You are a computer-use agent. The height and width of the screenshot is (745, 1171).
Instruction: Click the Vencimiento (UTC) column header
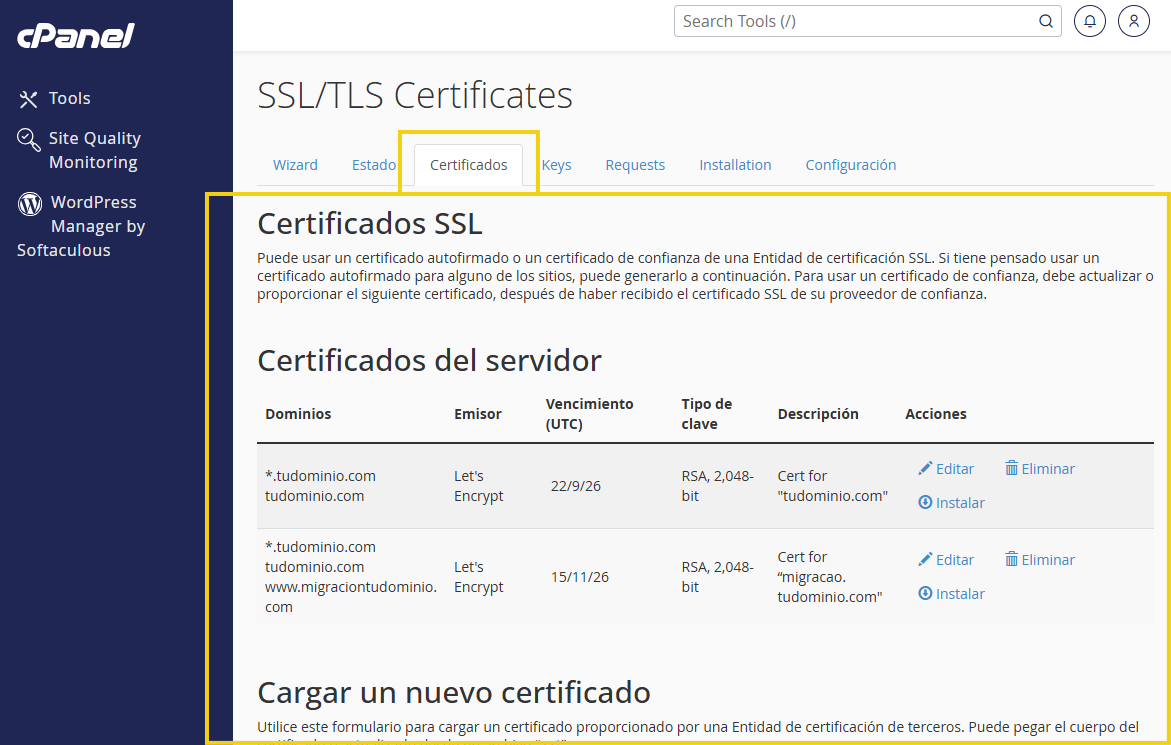pyautogui.click(x=589, y=414)
